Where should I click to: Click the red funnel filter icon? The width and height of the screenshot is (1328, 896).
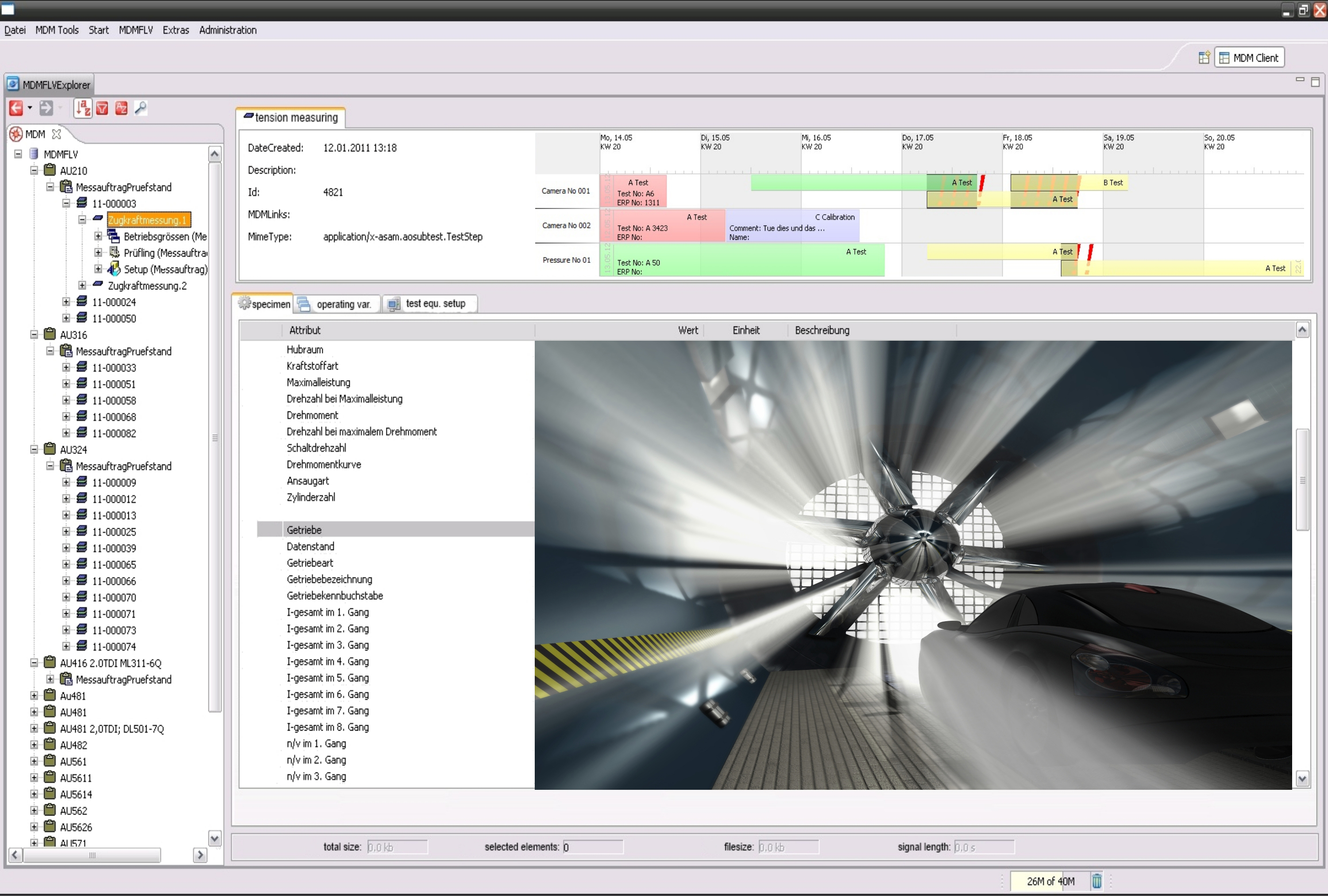[x=102, y=108]
